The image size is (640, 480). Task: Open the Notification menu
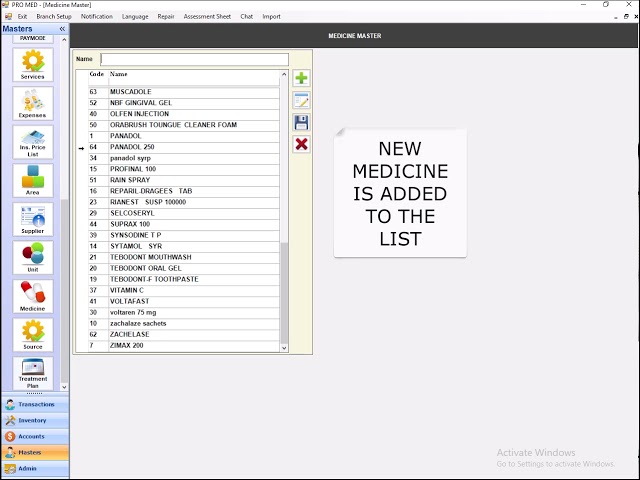(97, 16)
